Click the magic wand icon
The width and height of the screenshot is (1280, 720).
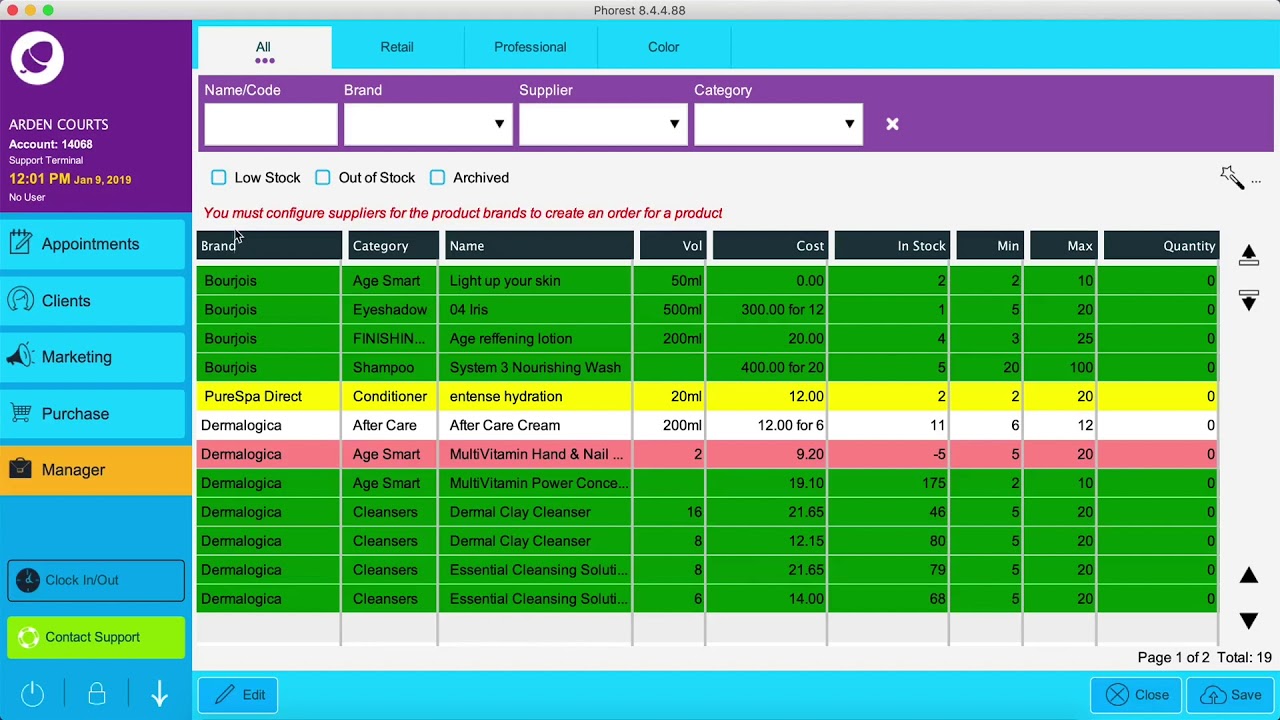(x=1232, y=178)
